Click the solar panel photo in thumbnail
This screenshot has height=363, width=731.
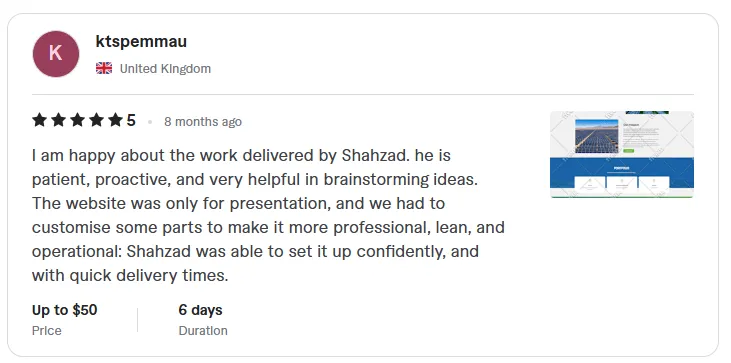coord(597,136)
